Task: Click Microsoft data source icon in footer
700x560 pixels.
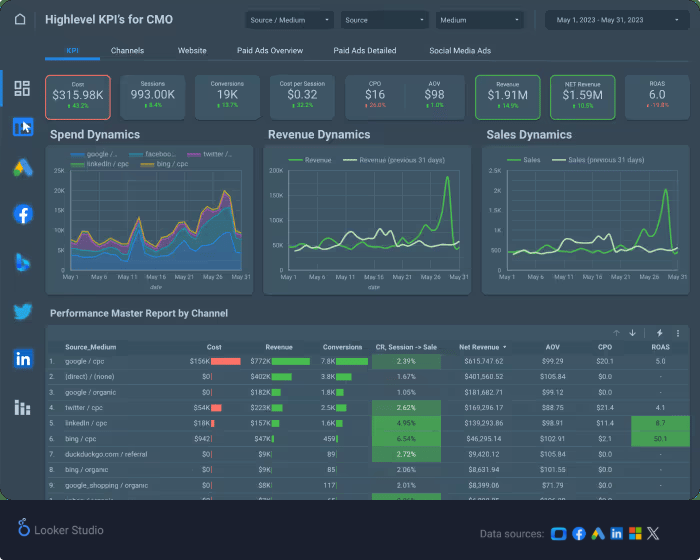Action: pyautogui.click(x=635, y=533)
